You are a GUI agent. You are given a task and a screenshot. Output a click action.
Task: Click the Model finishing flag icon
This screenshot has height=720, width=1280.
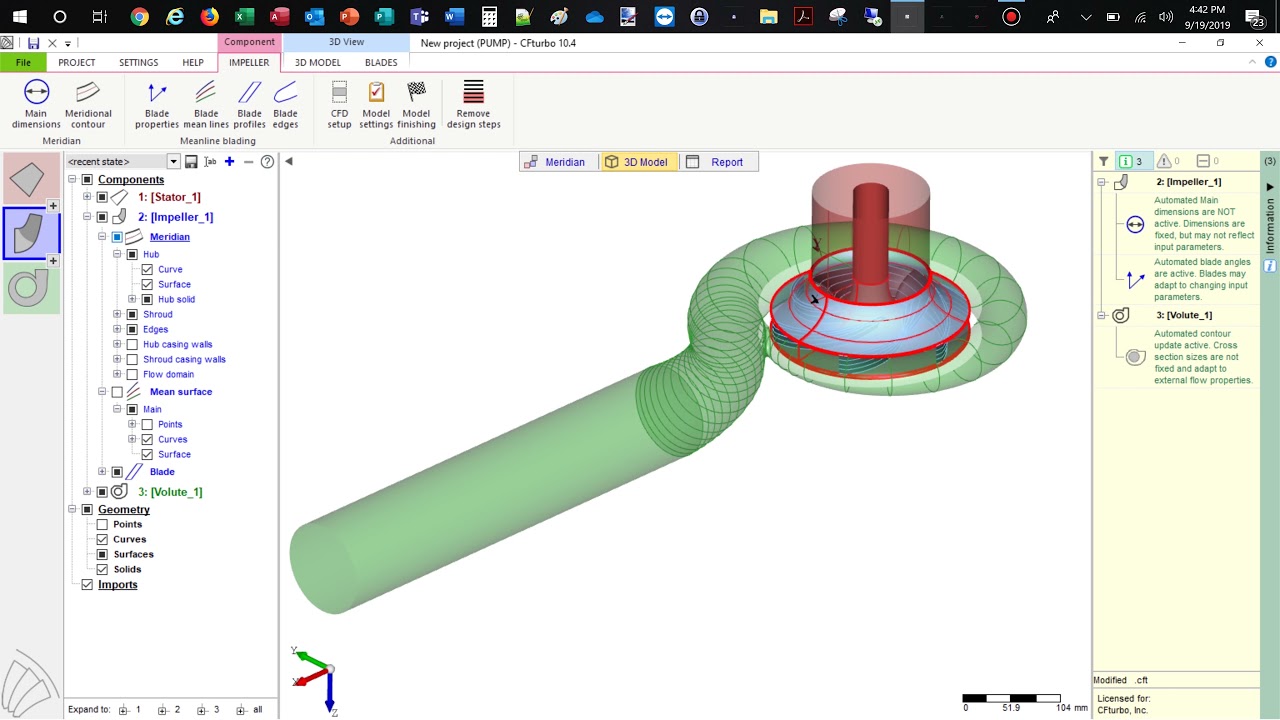[416, 92]
